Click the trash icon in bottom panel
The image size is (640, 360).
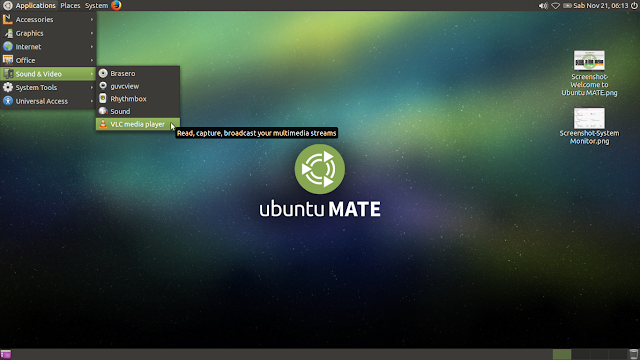point(633,354)
